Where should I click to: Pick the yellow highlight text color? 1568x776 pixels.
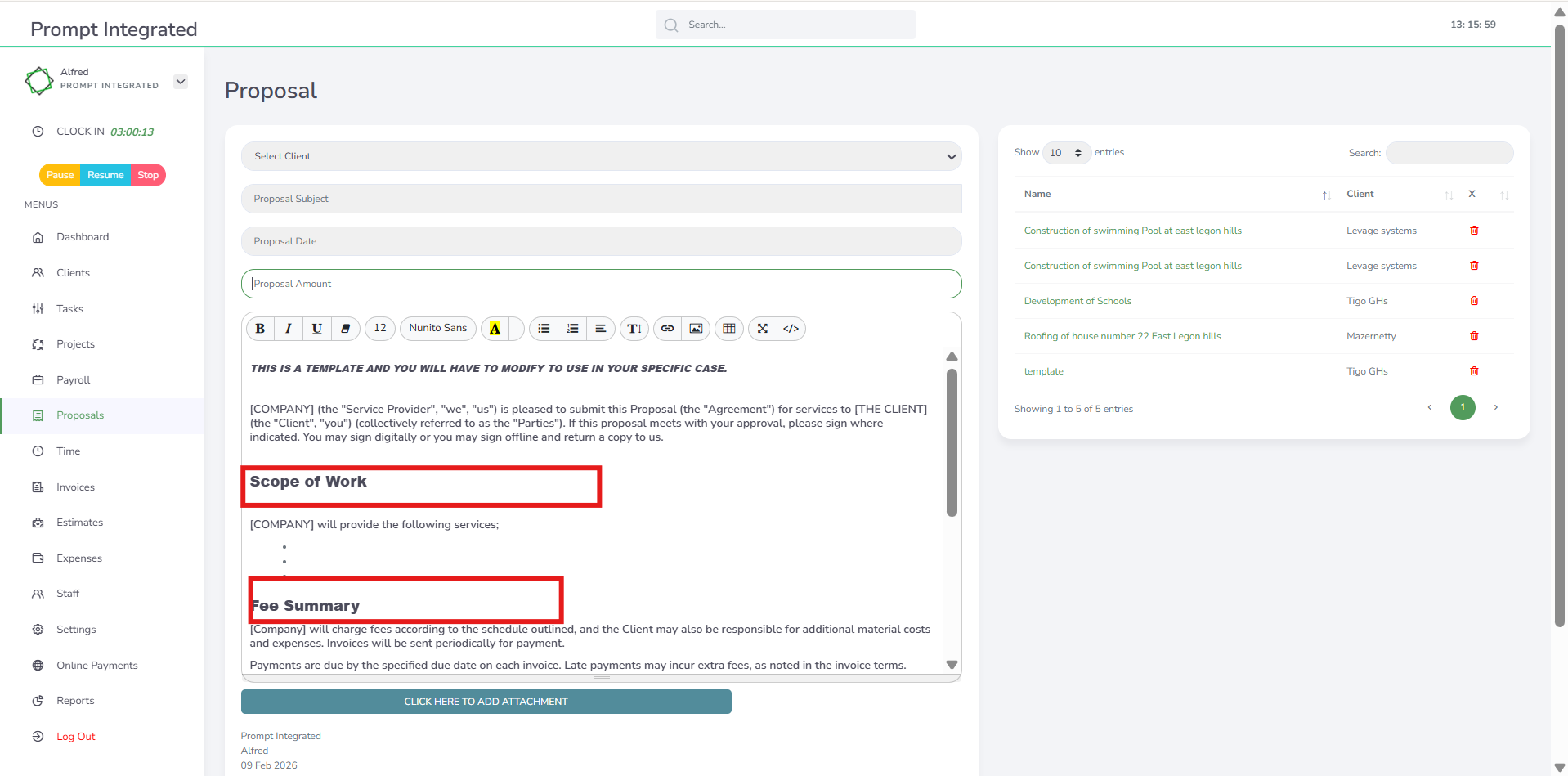pyautogui.click(x=495, y=329)
